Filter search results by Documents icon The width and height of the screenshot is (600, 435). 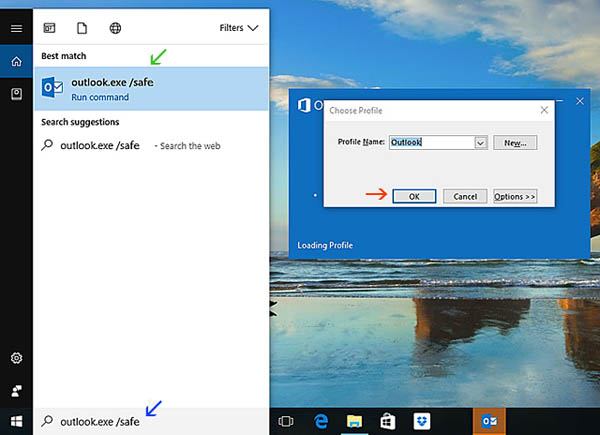(83, 29)
